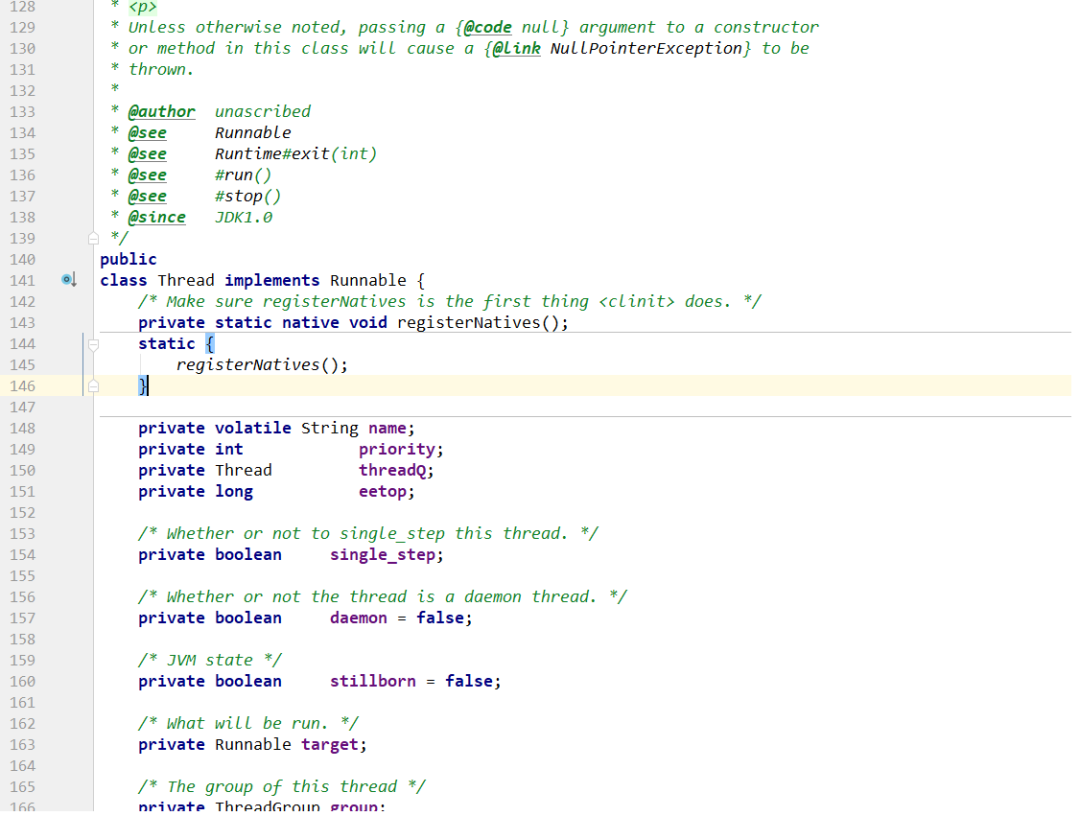
Task: Click NullPointerException in the Javadoc
Action: 646,48
